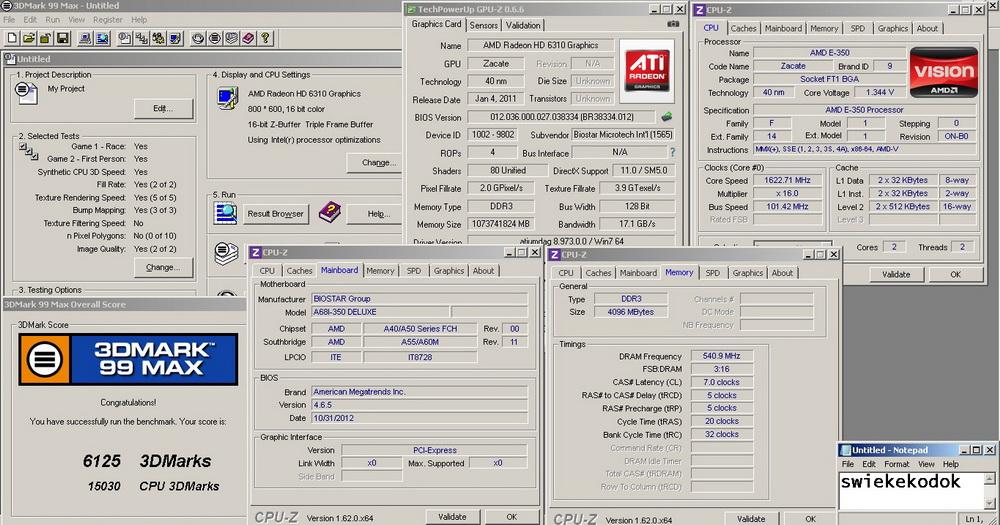The image size is (1000, 525).
Task: Open the About tab in the top-right CPU-Z window
Action: [x=927, y=28]
